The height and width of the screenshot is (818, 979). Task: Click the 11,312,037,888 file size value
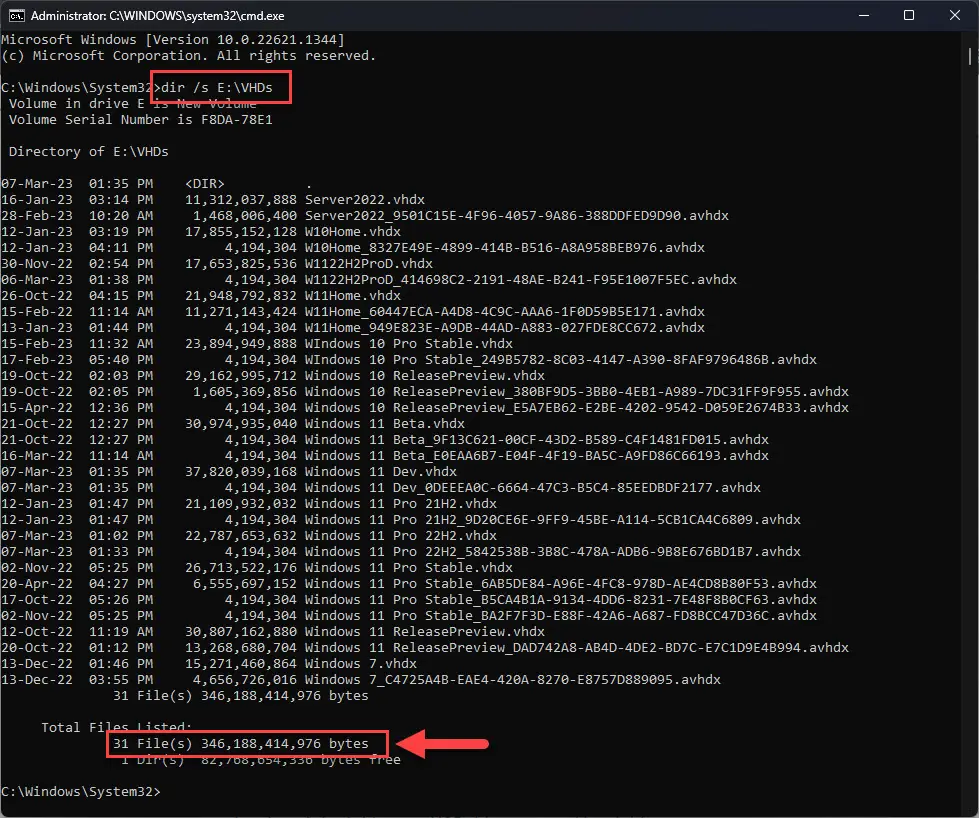click(x=241, y=199)
